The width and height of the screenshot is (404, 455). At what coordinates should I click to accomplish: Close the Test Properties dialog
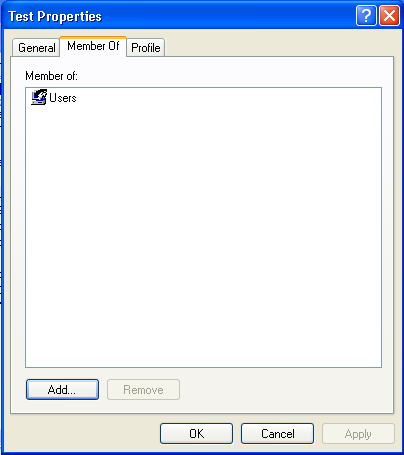389,15
